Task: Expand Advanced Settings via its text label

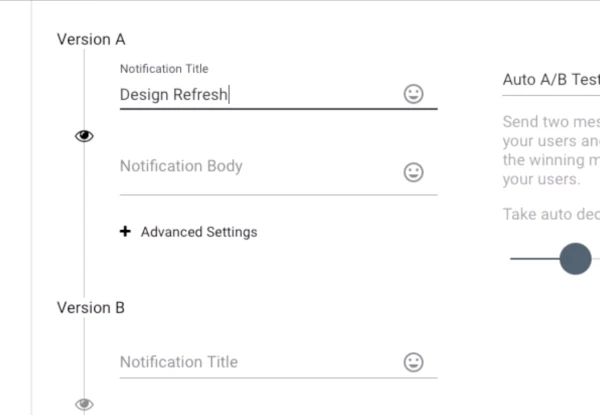Action: 199,232
